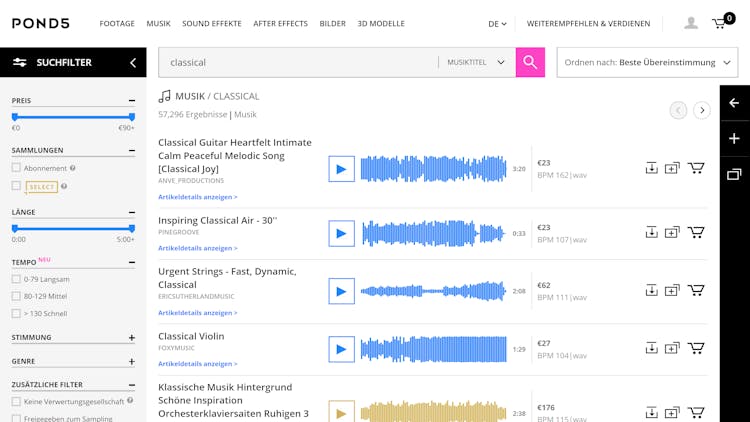Viewport: 750px width, 422px height.
Task: Go to the After Effects menu
Action: (280, 23)
